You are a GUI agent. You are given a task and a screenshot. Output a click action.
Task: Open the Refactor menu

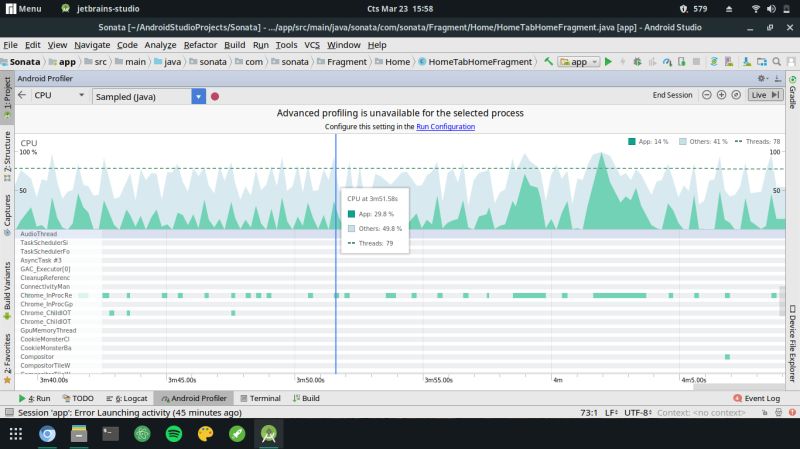pyautogui.click(x=200, y=45)
